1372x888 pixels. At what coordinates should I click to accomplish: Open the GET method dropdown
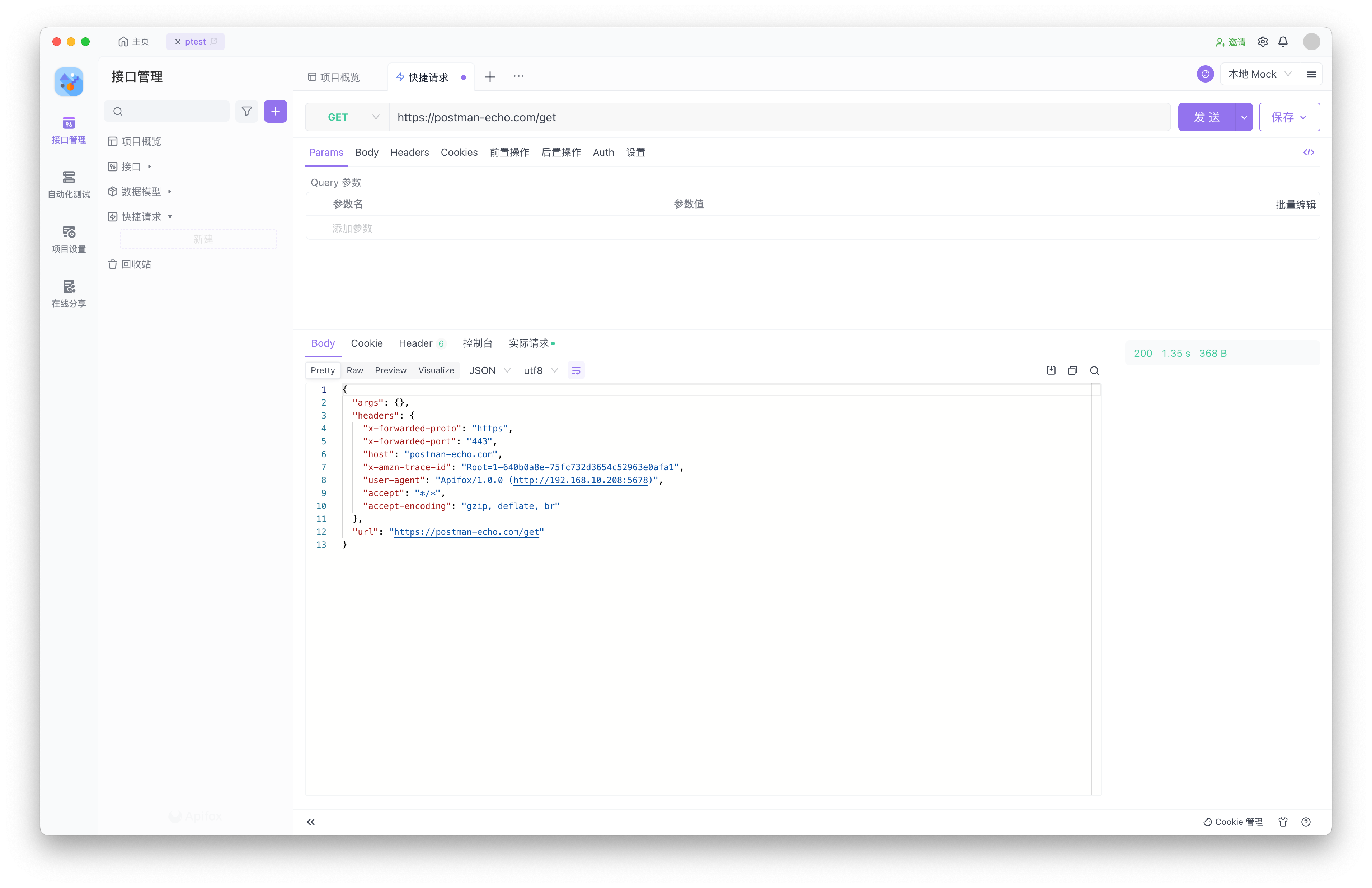pos(347,117)
